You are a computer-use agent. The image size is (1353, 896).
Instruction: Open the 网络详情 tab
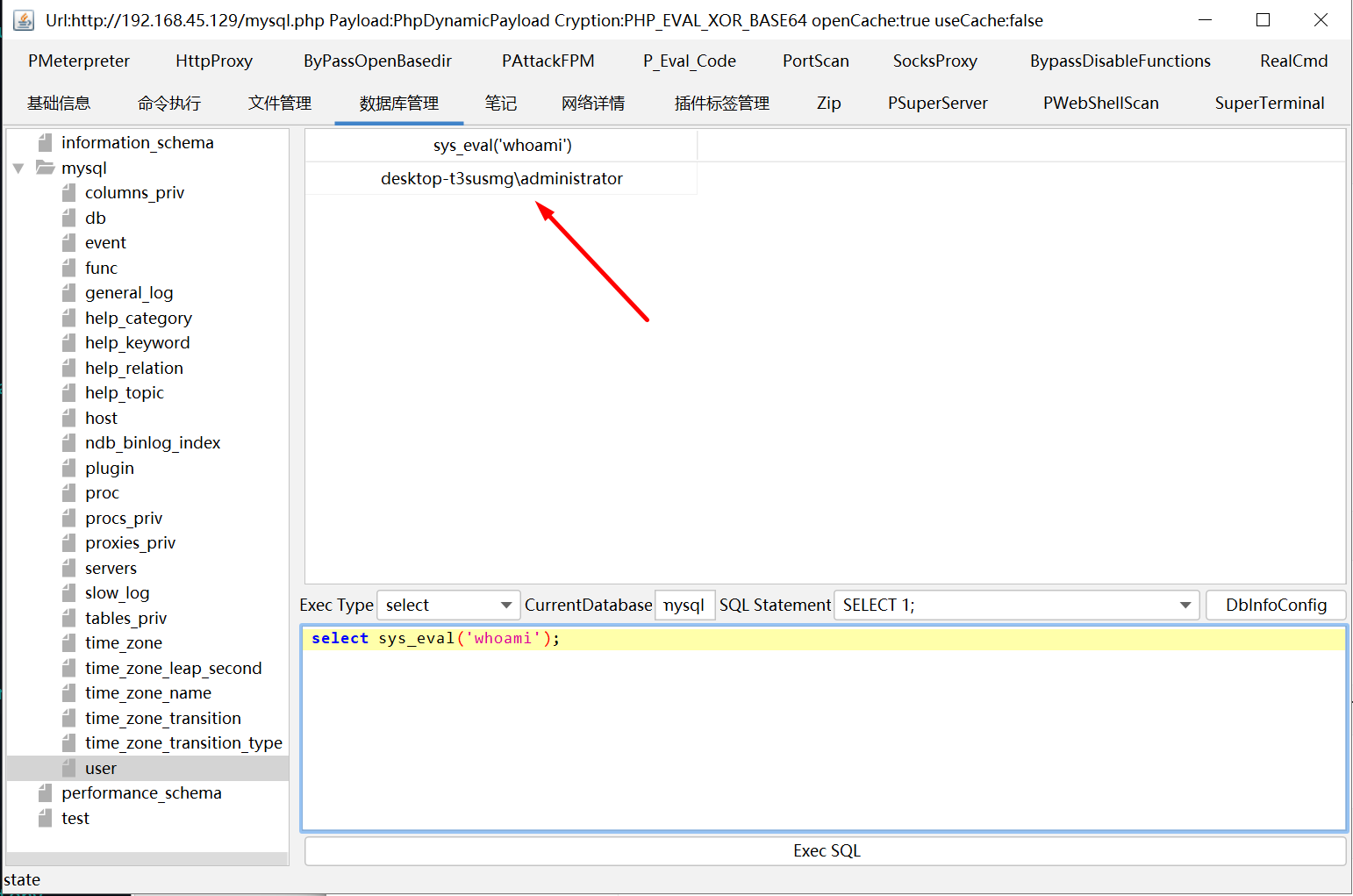594,103
